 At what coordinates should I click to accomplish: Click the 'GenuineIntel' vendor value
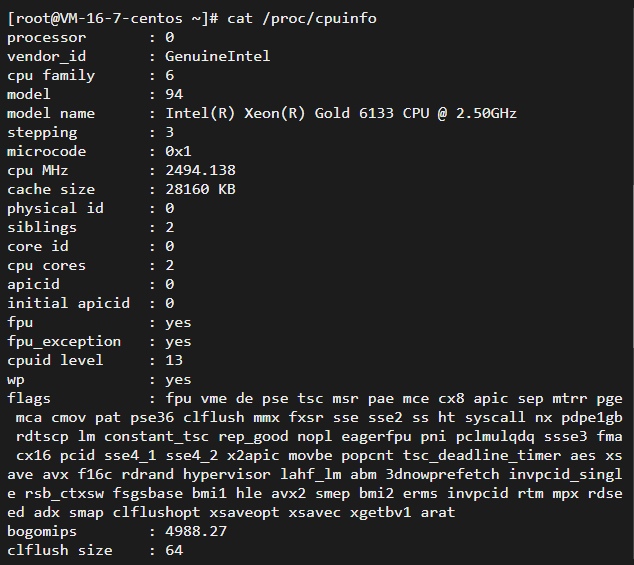(218, 56)
